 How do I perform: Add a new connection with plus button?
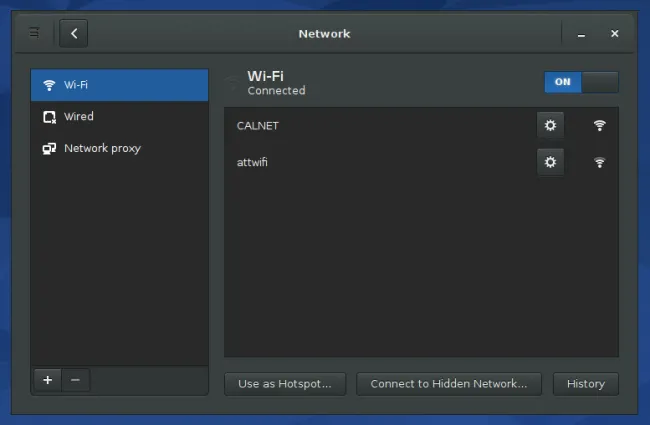coord(48,380)
